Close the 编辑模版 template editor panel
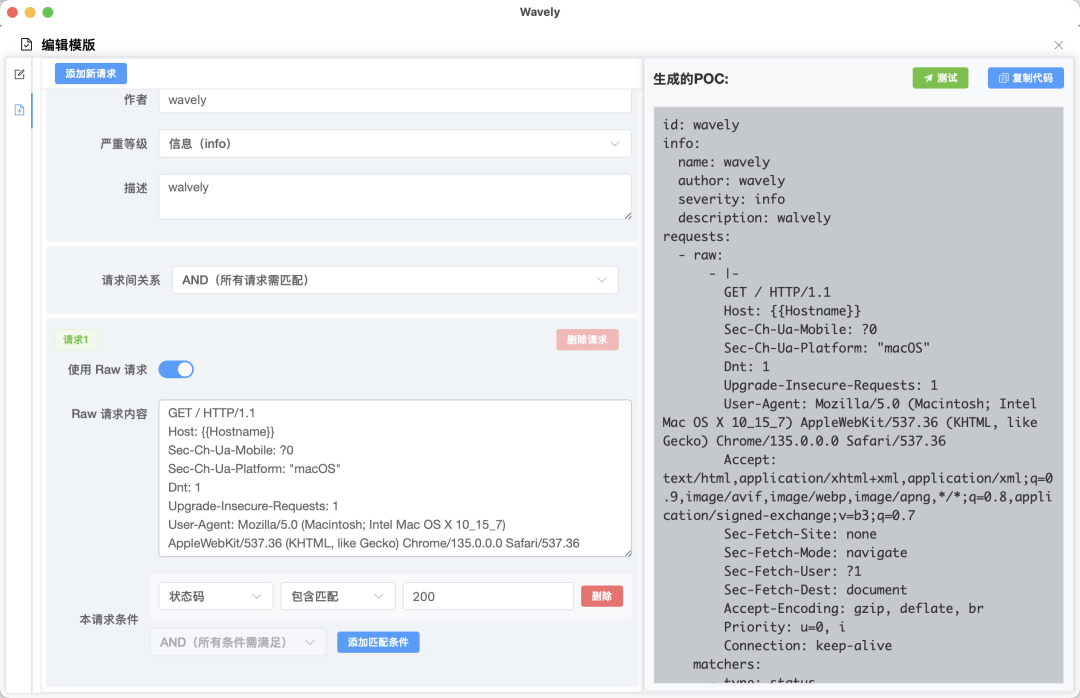Viewport: 1080px width, 698px height. click(1059, 45)
